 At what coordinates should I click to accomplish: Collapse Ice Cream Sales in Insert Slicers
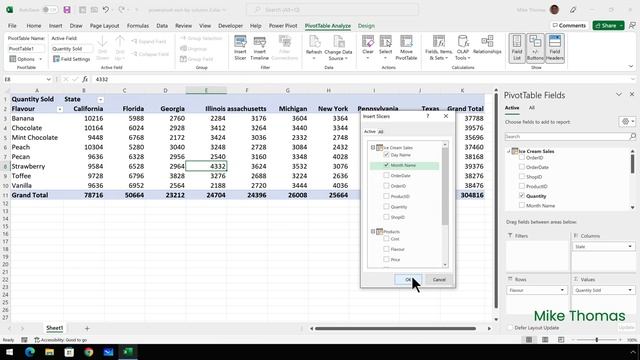tap(373, 147)
